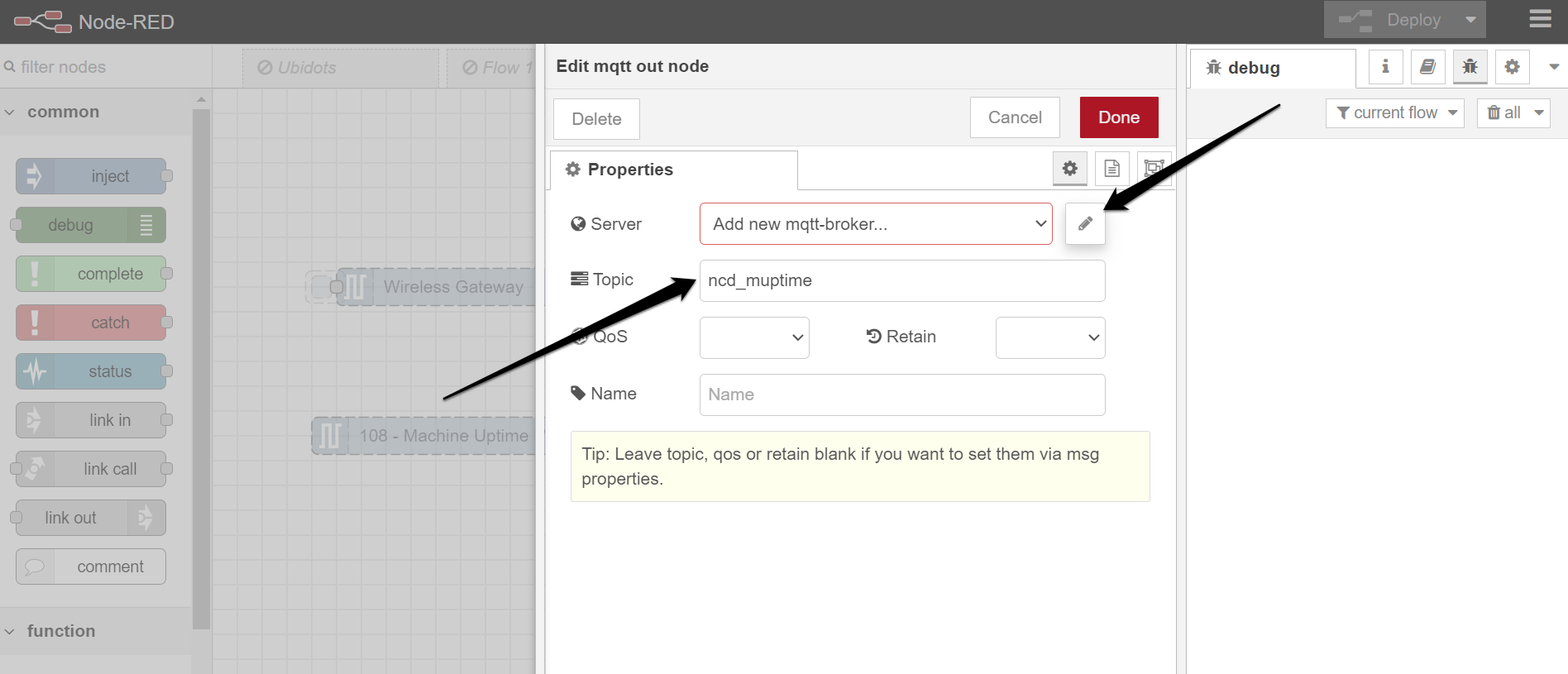
Task: Click the Cancel button
Action: pyautogui.click(x=1014, y=117)
